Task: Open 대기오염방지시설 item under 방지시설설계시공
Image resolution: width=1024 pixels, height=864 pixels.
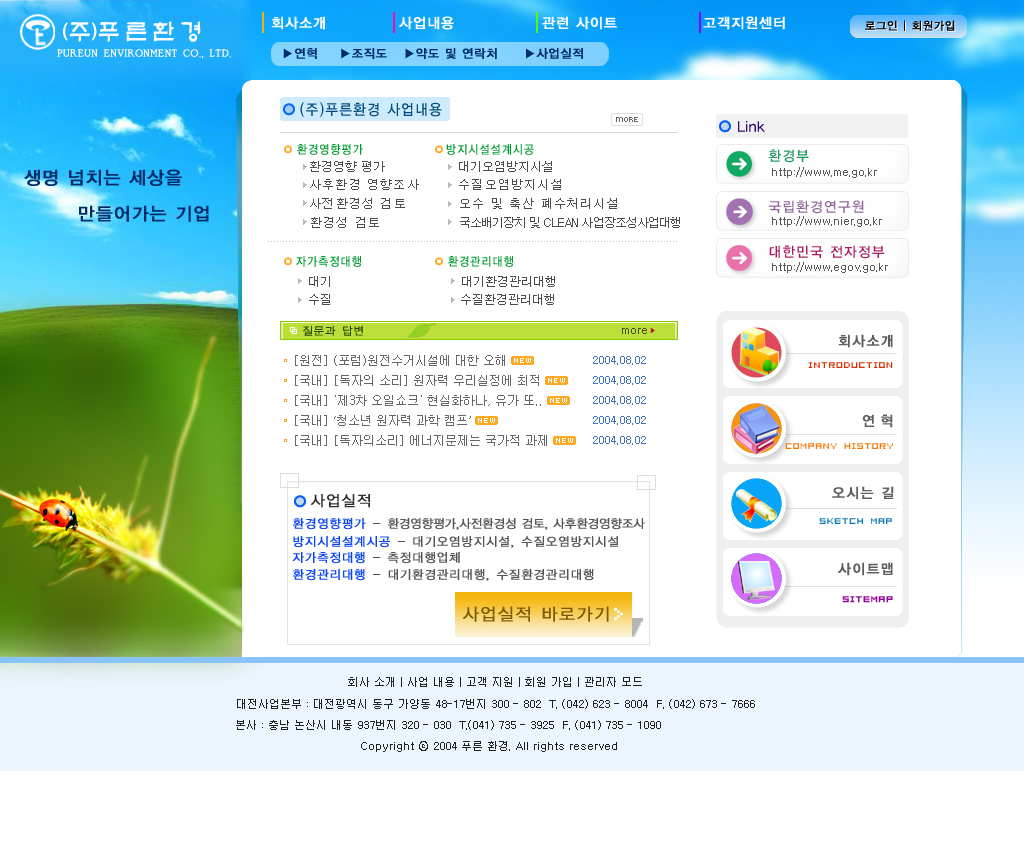Action: (505, 167)
